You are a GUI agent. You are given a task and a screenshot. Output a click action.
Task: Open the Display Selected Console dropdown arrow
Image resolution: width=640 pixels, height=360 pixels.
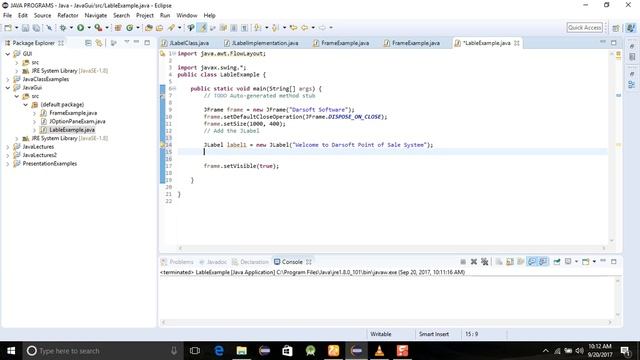(576, 262)
